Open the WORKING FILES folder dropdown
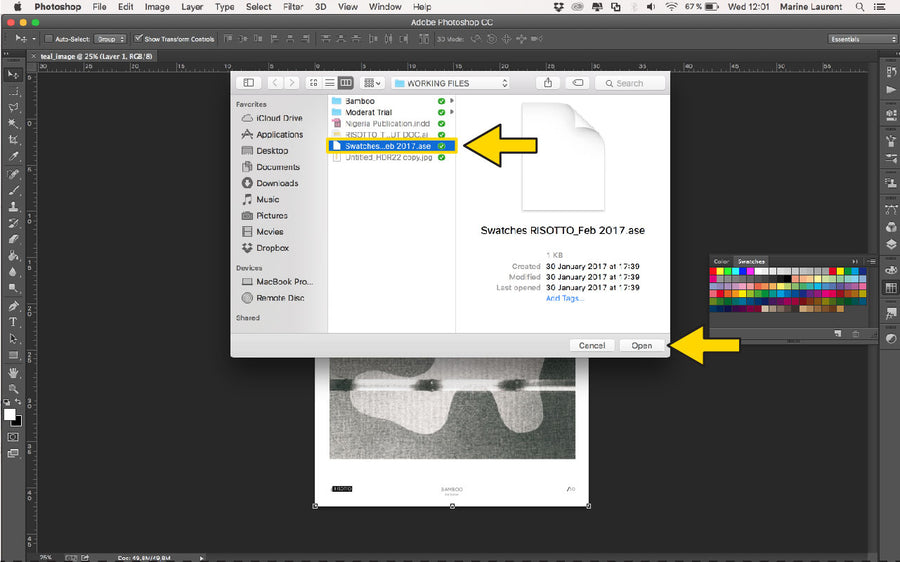 [450, 83]
